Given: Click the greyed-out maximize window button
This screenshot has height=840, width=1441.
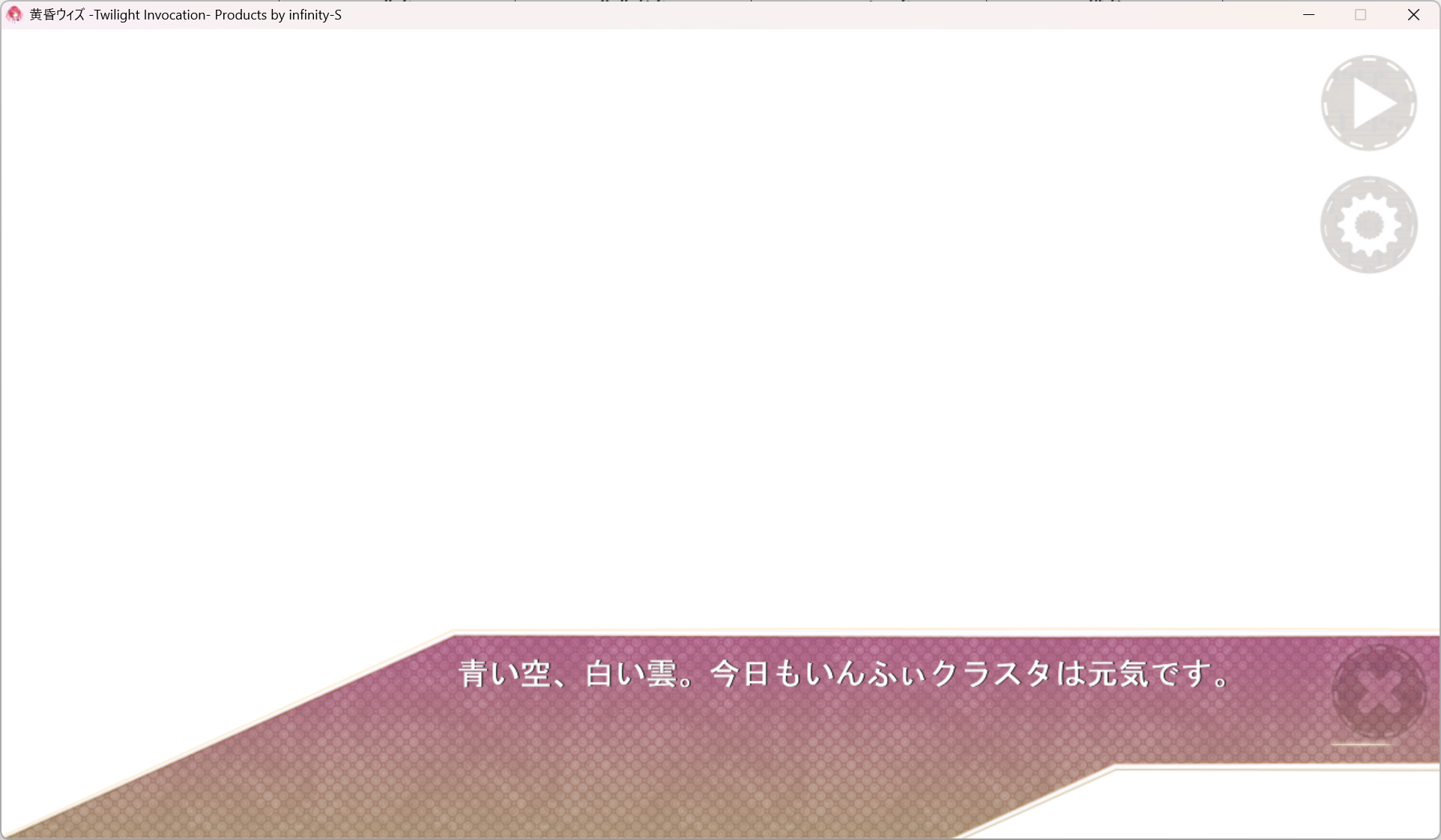Looking at the screenshot, I should coord(1360,14).
